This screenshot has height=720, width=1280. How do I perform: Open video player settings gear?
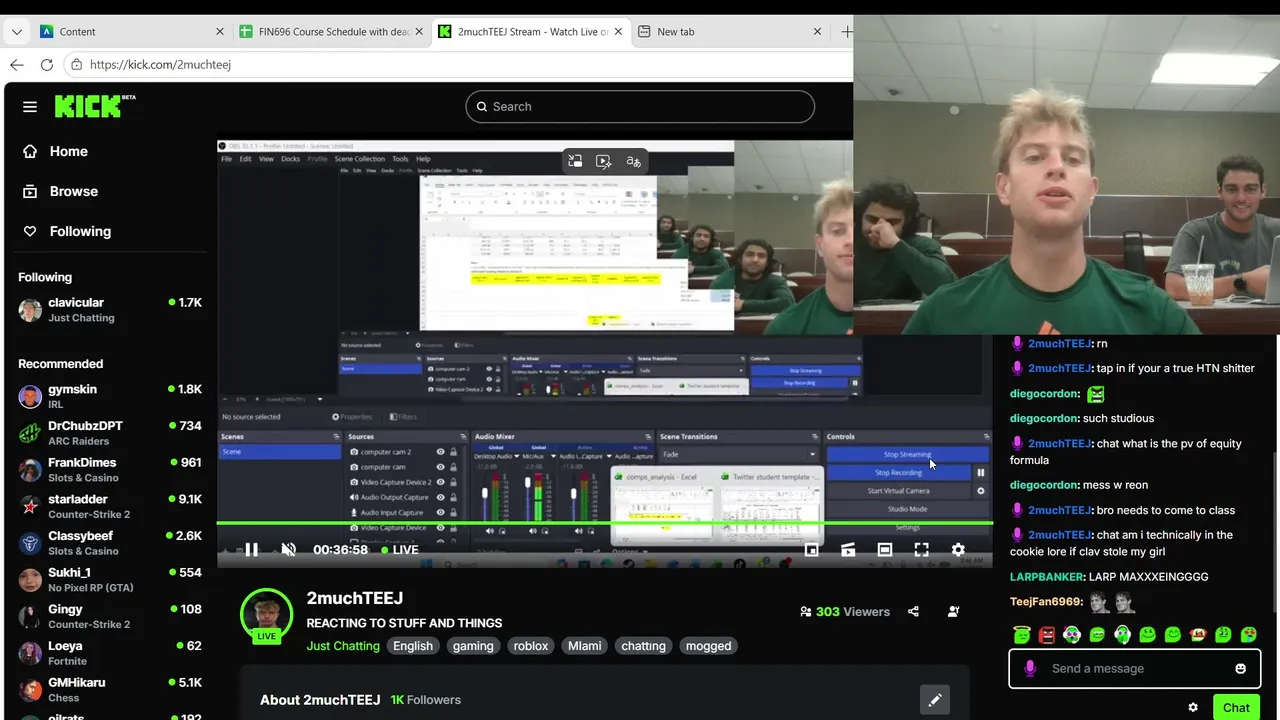point(958,549)
